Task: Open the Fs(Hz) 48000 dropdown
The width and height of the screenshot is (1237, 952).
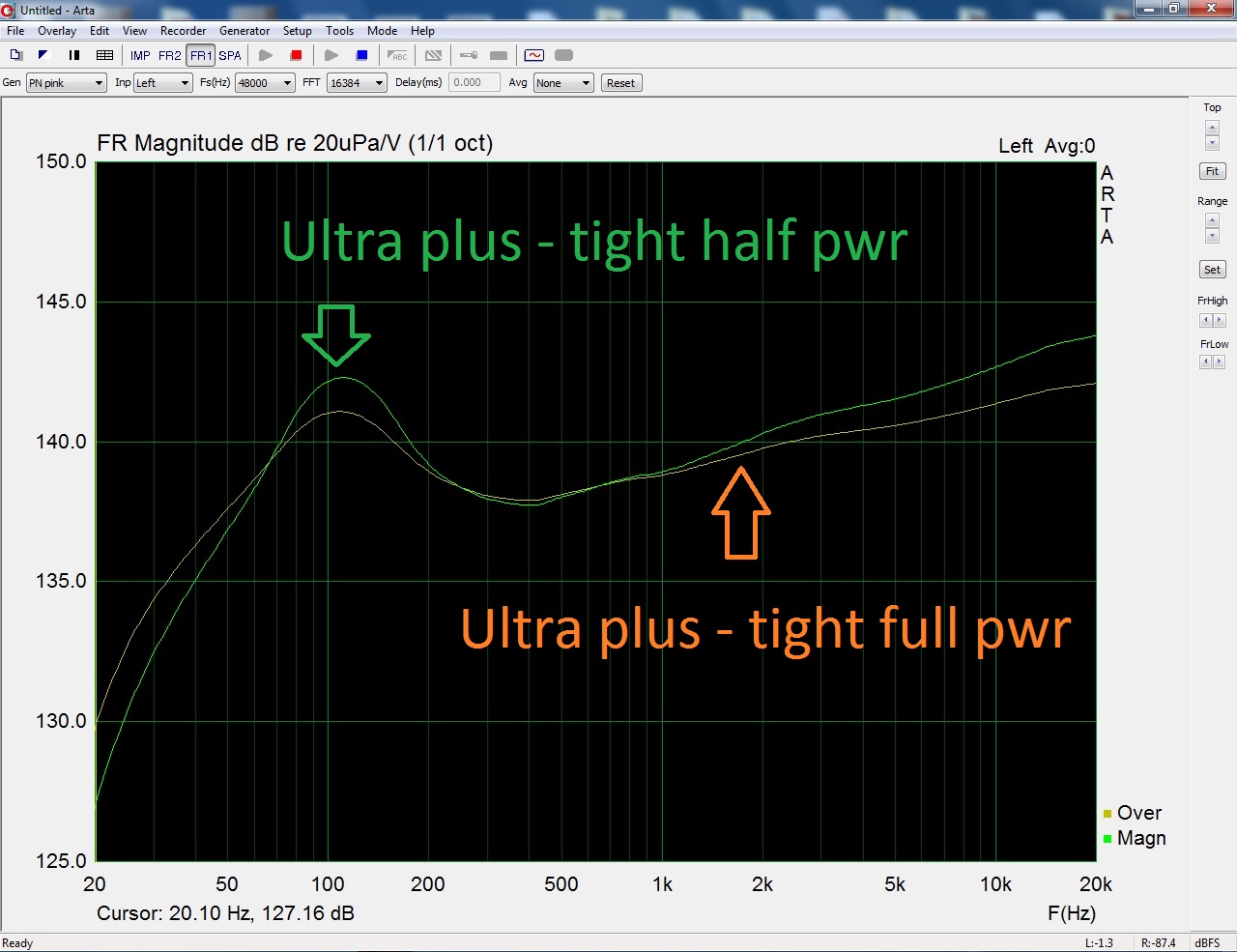Action: pos(265,83)
